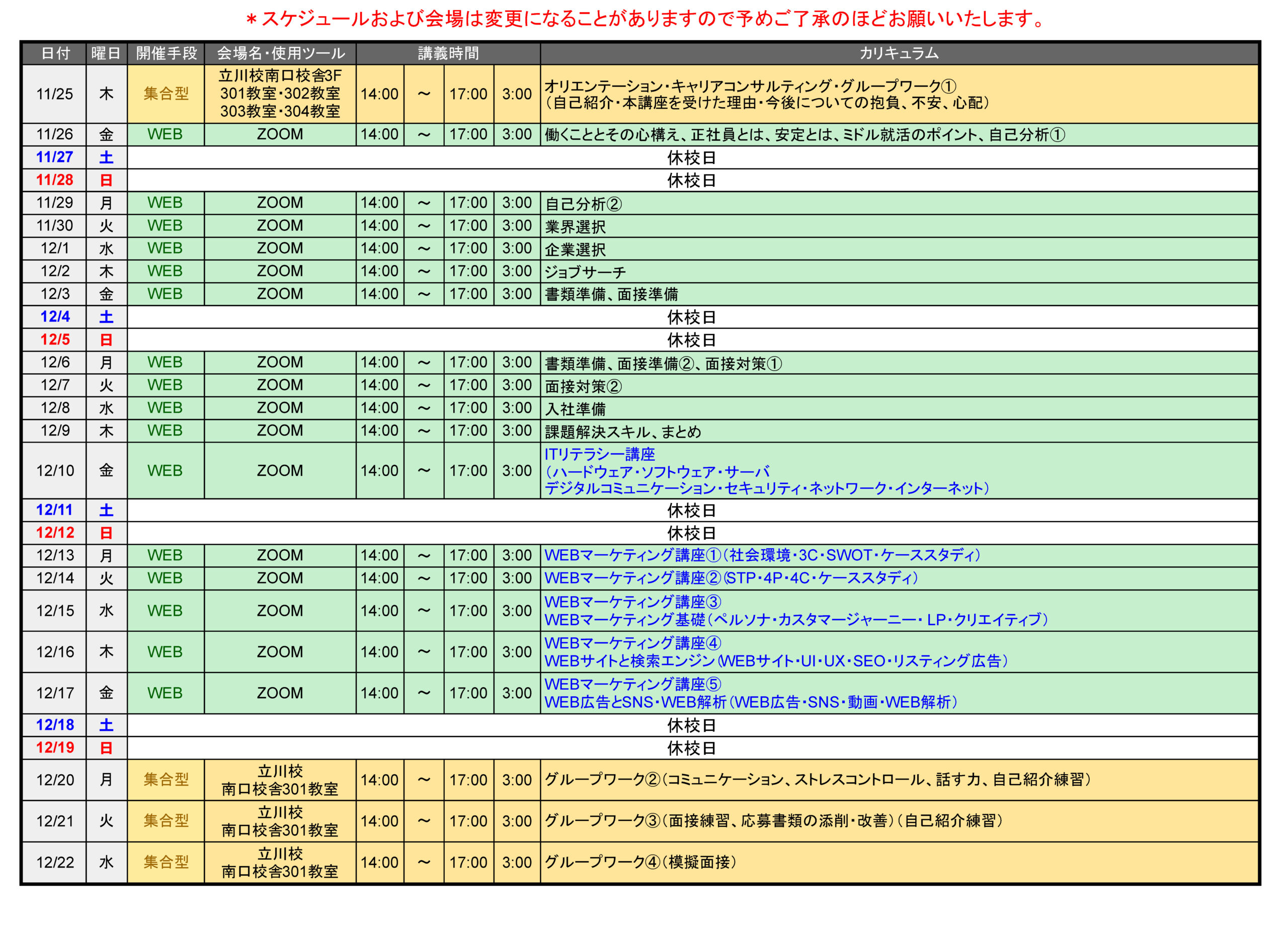Click WEB in the 12/15 row
The height and width of the screenshot is (926, 1288).
click(166, 611)
